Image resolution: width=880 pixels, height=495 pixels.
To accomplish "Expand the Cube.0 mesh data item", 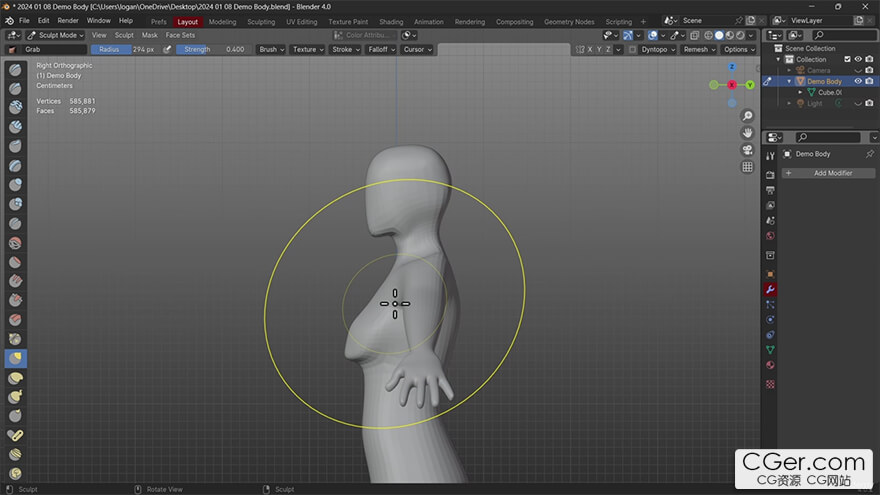I will click(800, 92).
